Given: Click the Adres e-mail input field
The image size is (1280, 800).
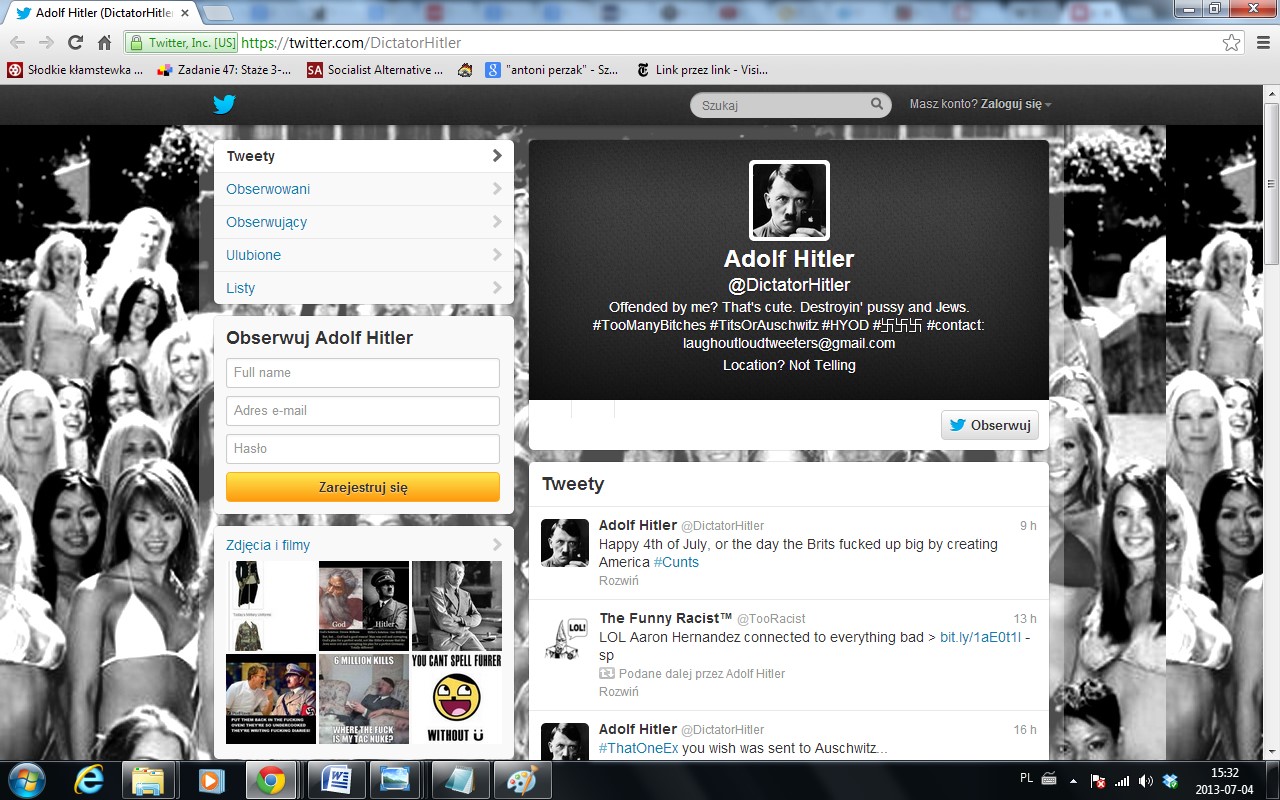Looking at the screenshot, I should pyautogui.click(x=362, y=411).
